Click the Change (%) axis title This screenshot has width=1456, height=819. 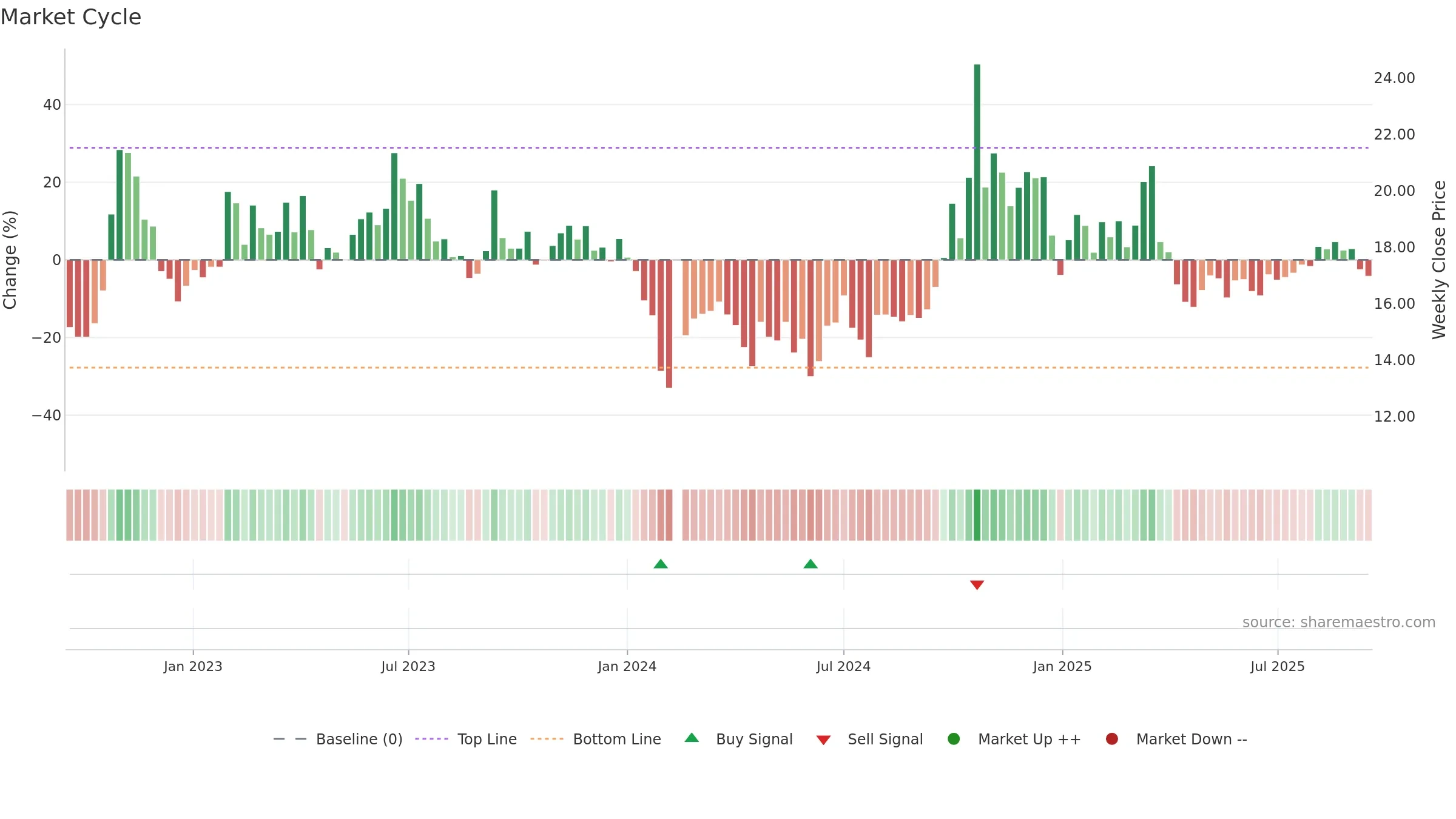click(x=10, y=260)
